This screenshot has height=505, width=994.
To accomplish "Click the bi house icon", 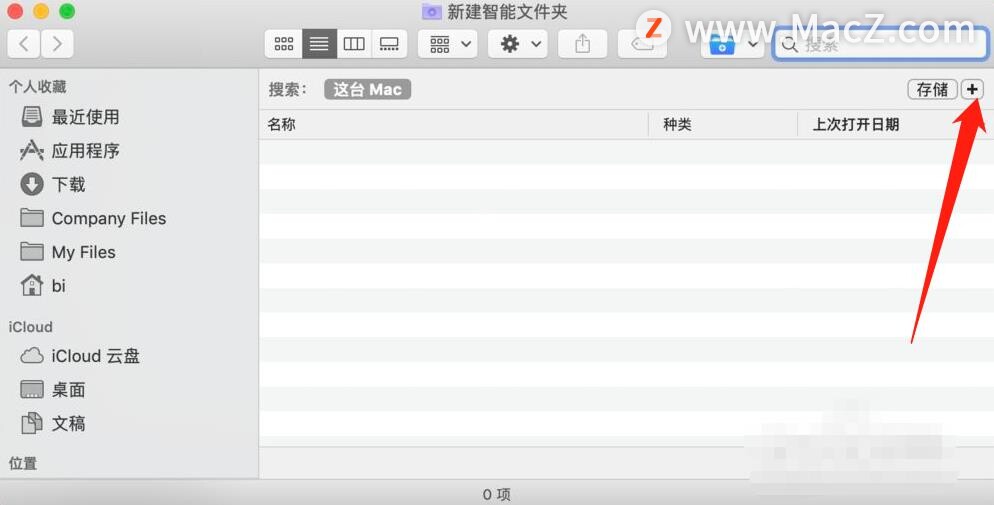I will click(32, 286).
